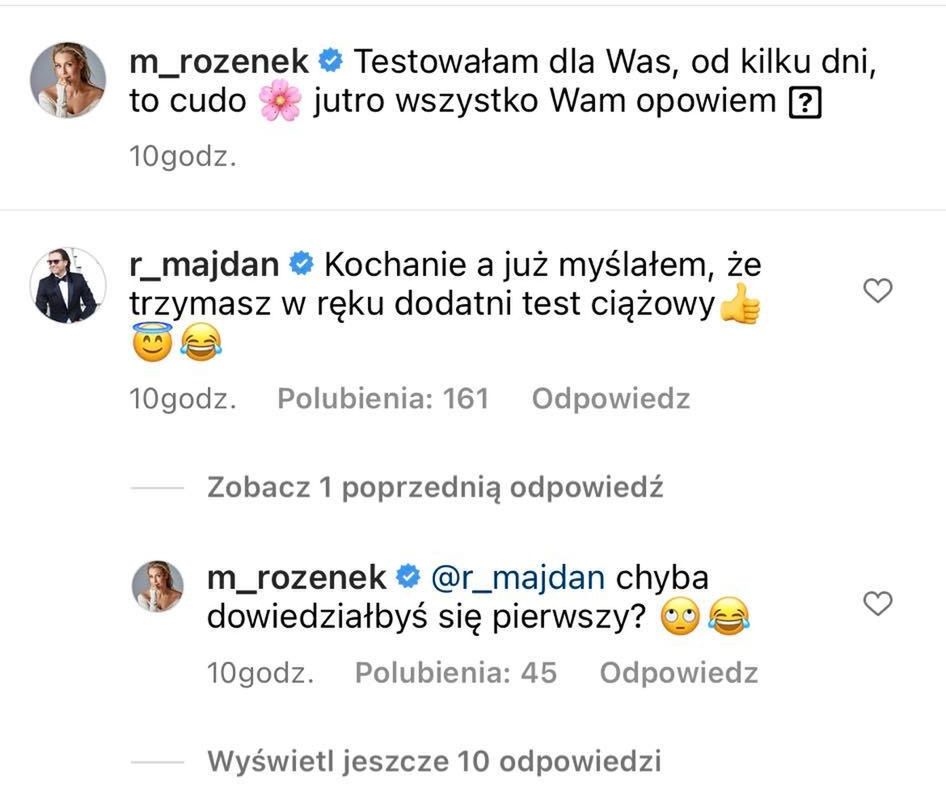Click m_rozenek's small avatar in the reply
Viewport: 946px width, 812px height.
click(x=158, y=586)
